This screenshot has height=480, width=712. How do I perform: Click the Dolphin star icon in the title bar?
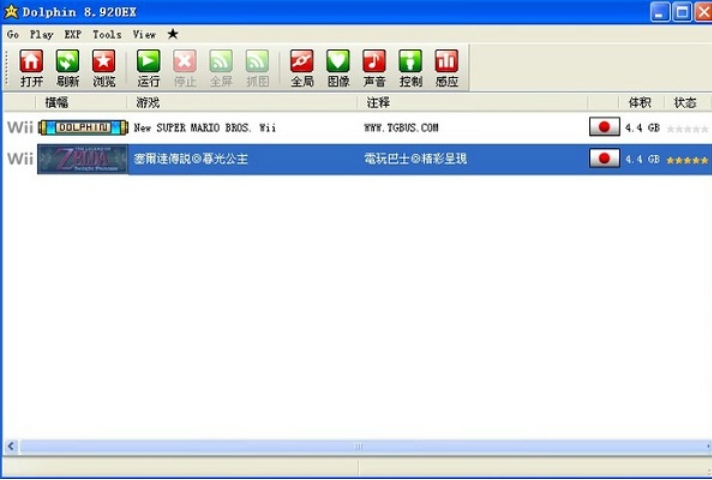point(11,12)
